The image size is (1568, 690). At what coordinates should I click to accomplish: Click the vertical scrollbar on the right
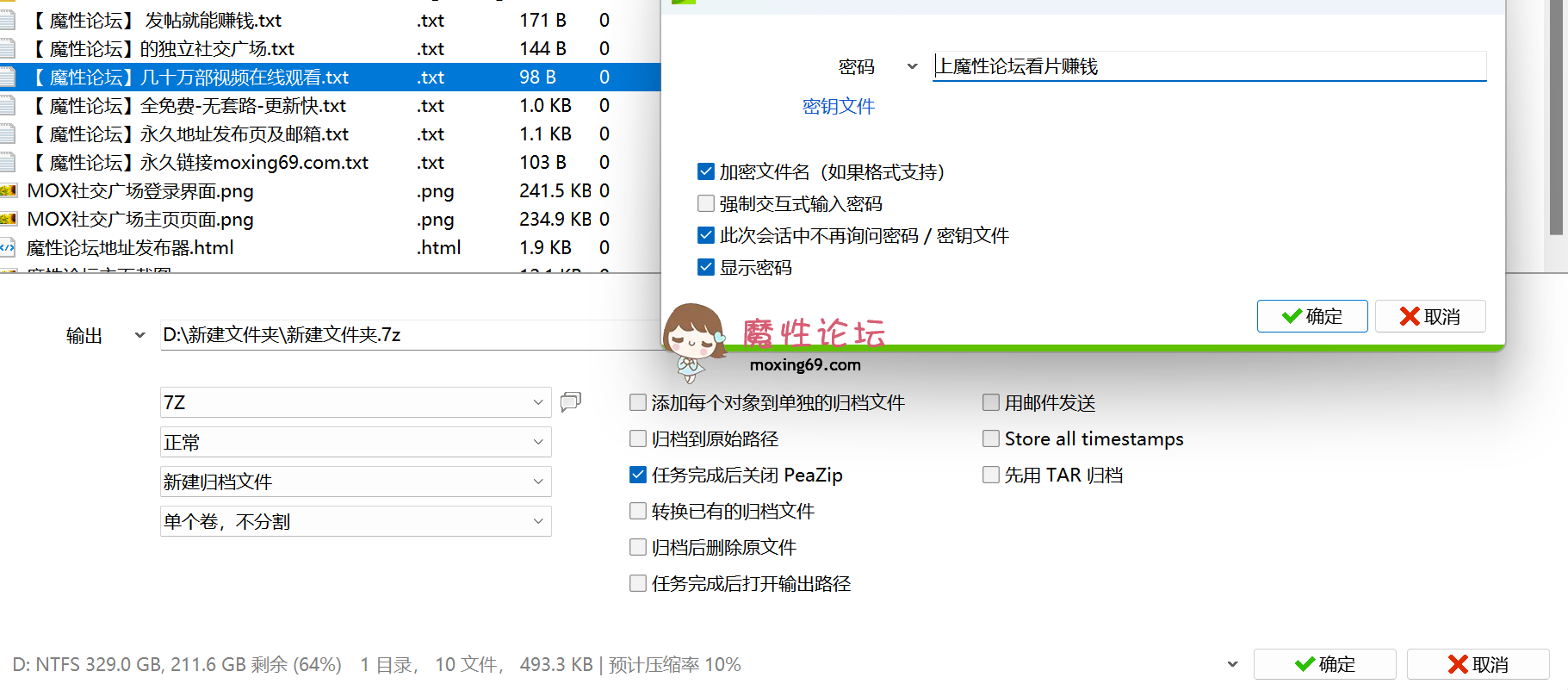1556,117
